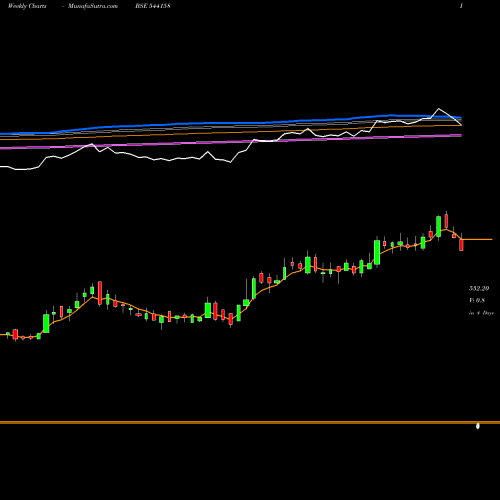Click the 'in 4 Days' label
Image resolution: width=500 pixels, height=500 pixels.
pyautogui.click(x=481, y=313)
